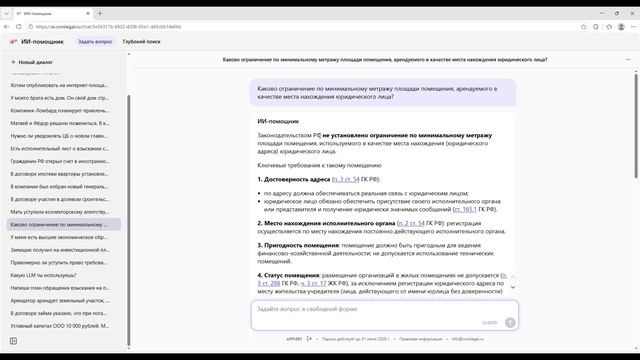Screen dimensions: 640x360
Task: Open dialog 'В договоре займа указано'
Action: [x=59, y=313]
